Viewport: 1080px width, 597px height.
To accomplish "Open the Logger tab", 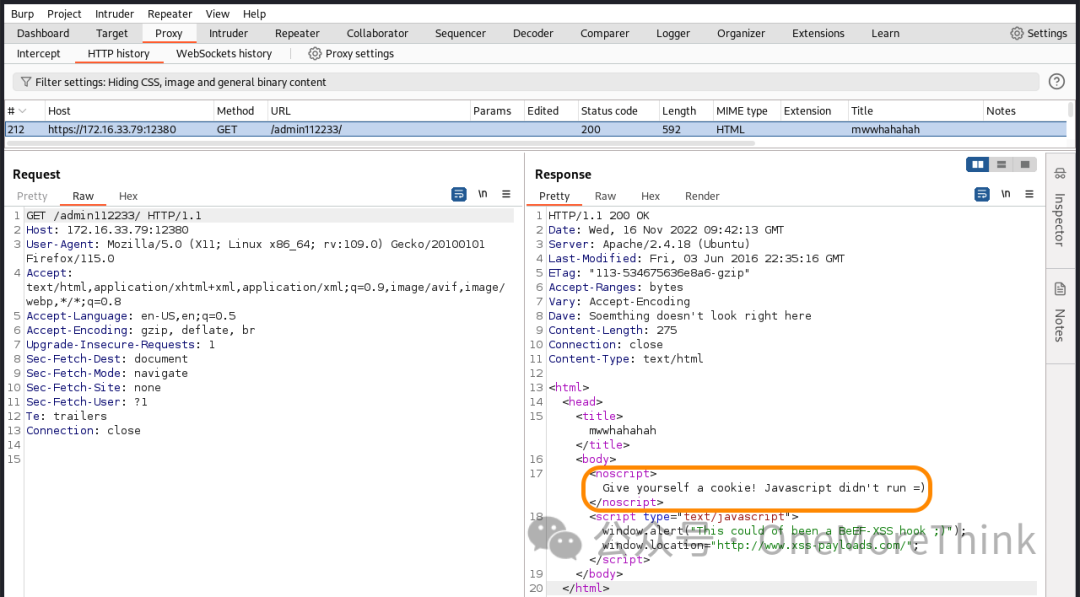I will tap(673, 33).
